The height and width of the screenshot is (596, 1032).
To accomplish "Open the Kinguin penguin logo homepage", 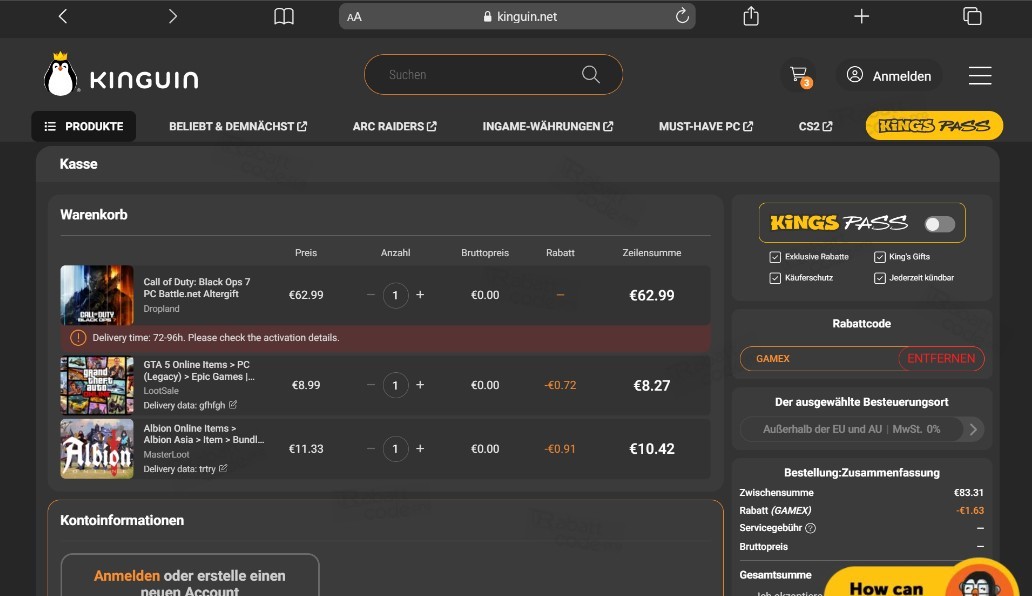I will tap(60, 74).
